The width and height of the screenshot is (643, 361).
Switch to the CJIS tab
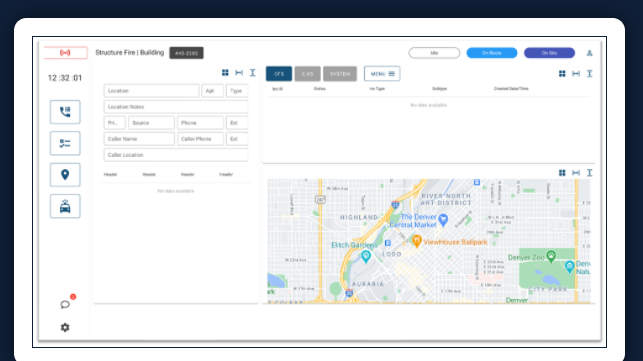308,74
